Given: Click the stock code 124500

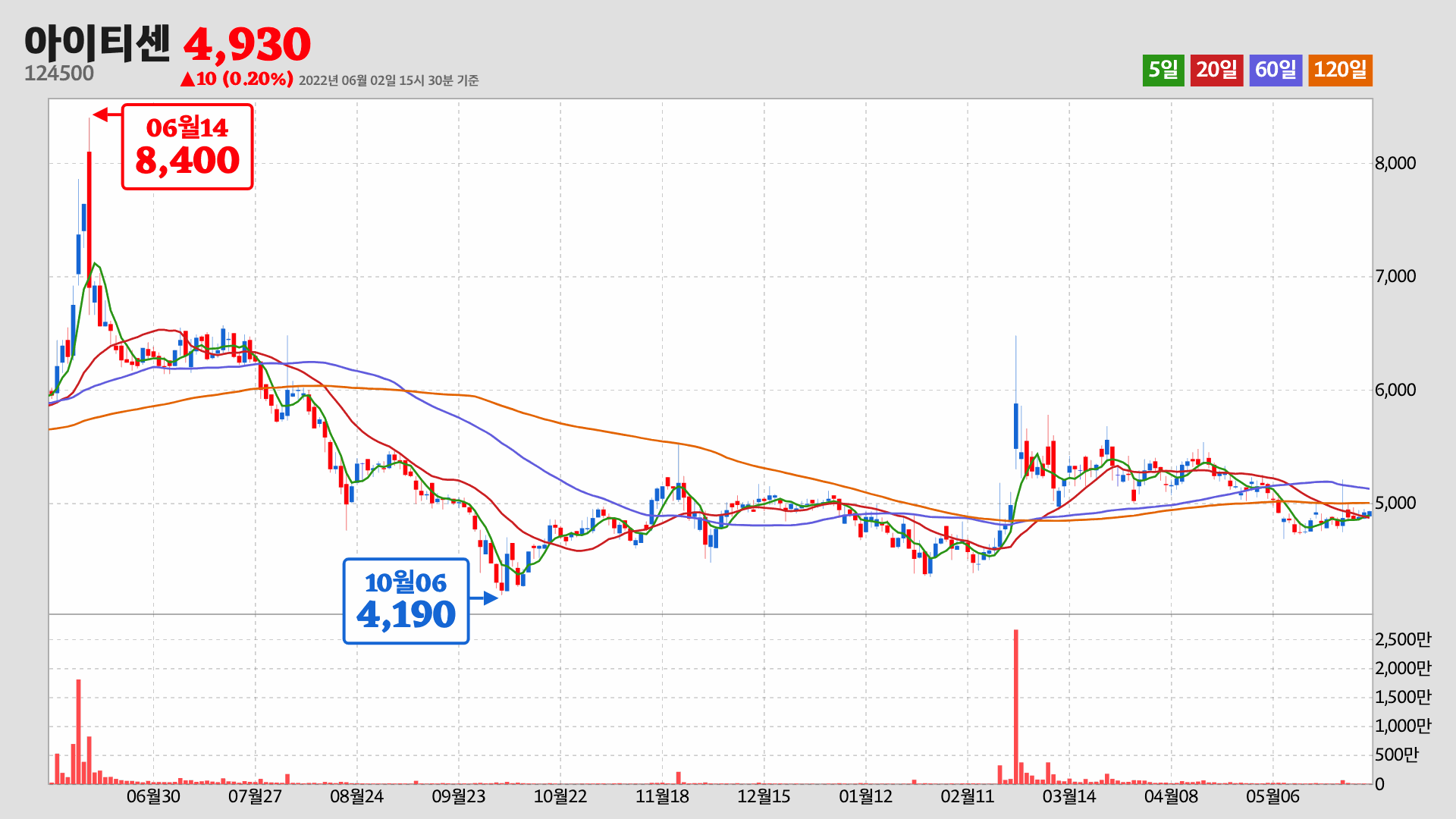Looking at the screenshot, I should (x=59, y=74).
